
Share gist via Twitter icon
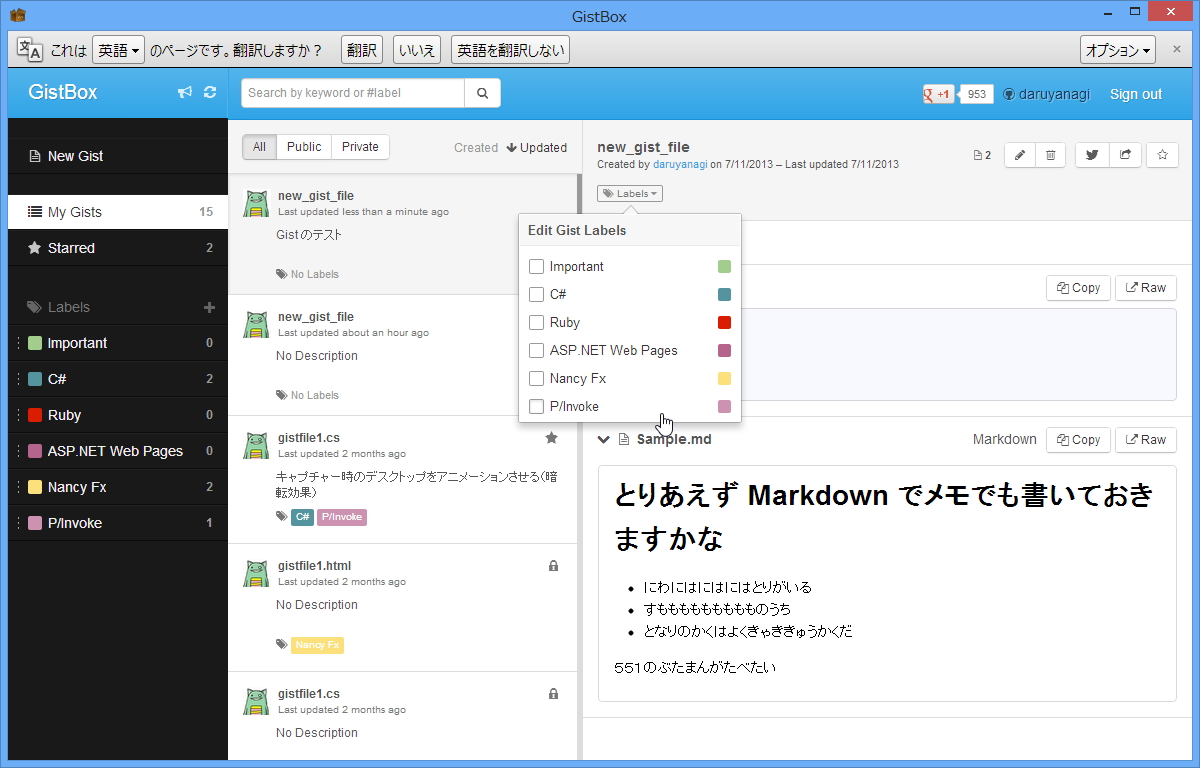coord(1092,155)
